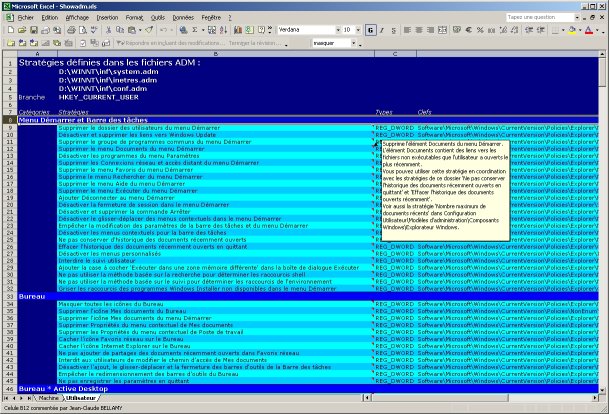Open a file with the folder icon
Screen dimensions: 609x414
tap(22, 30)
